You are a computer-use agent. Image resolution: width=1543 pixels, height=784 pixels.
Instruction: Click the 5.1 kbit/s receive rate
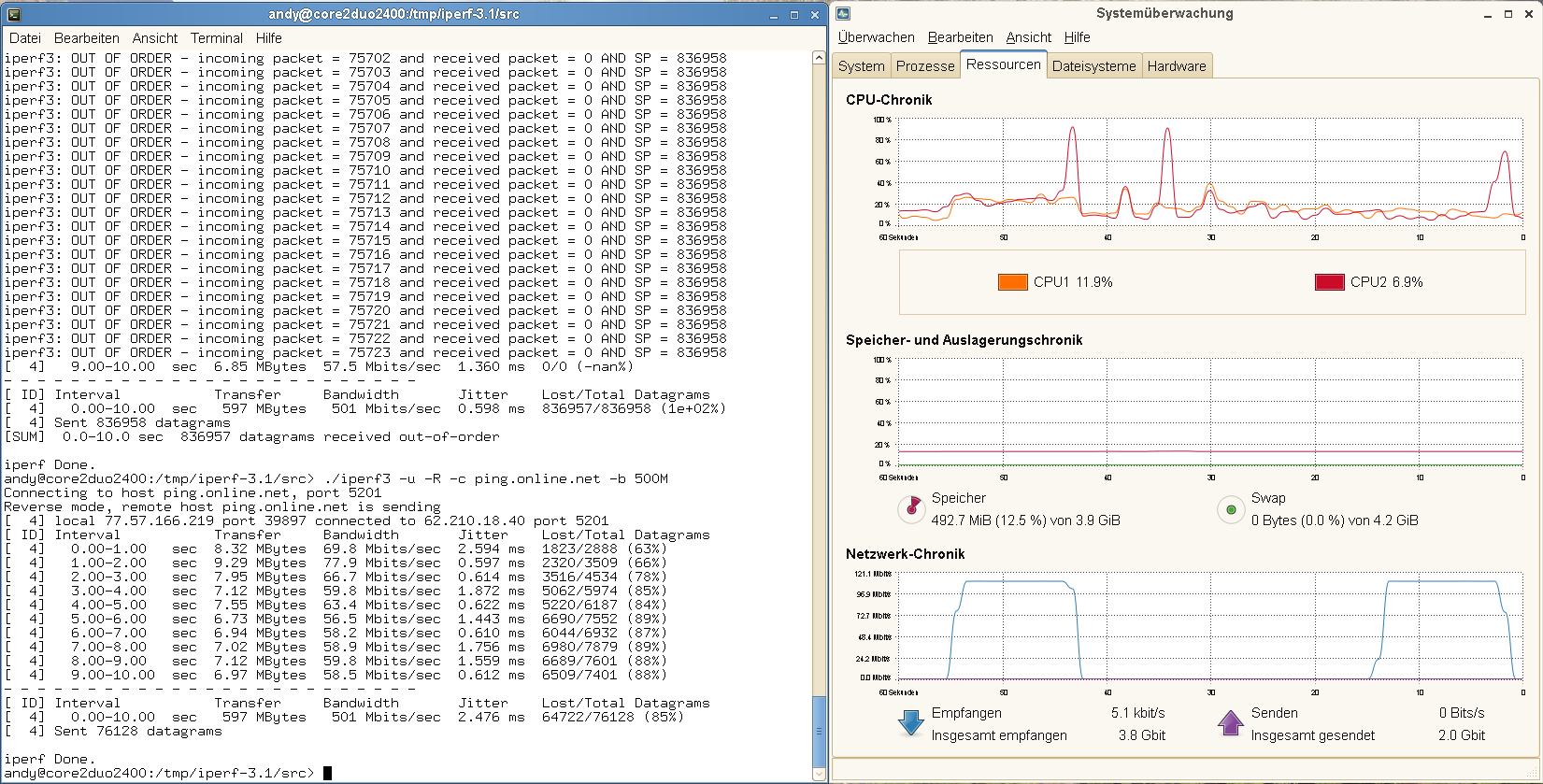click(x=1138, y=713)
